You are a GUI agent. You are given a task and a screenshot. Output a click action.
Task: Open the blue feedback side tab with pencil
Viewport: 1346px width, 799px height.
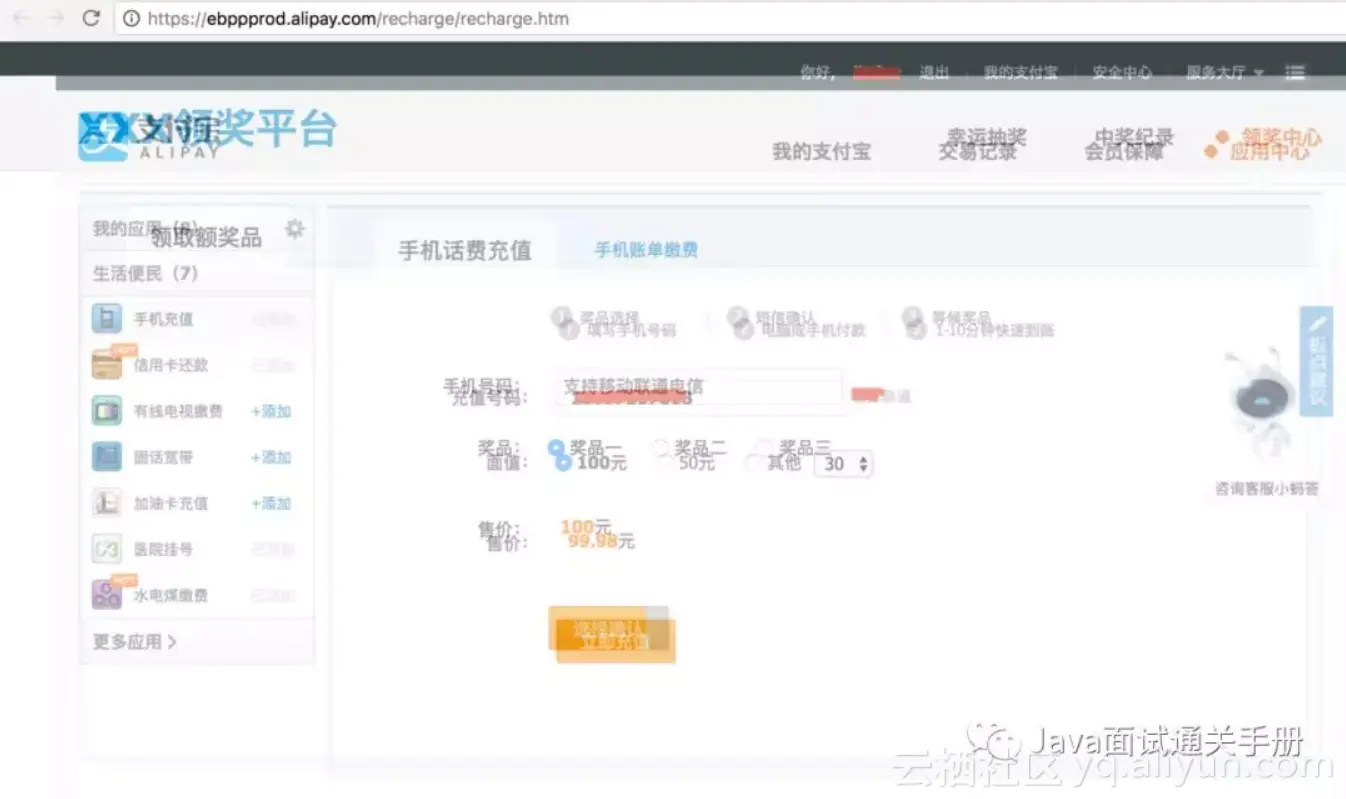pos(1317,361)
